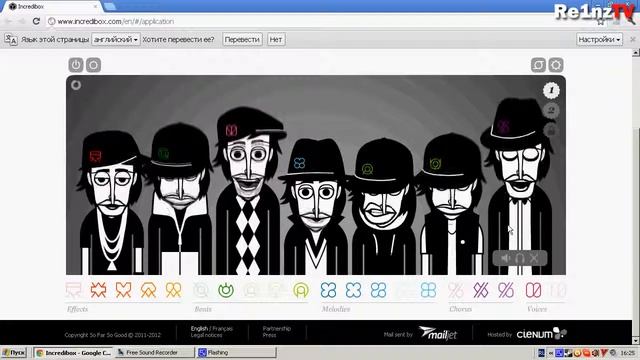Click the used first Beats icon, faded
Image resolution: width=640 pixels, height=360 pixels.
[x=201, y=290]
